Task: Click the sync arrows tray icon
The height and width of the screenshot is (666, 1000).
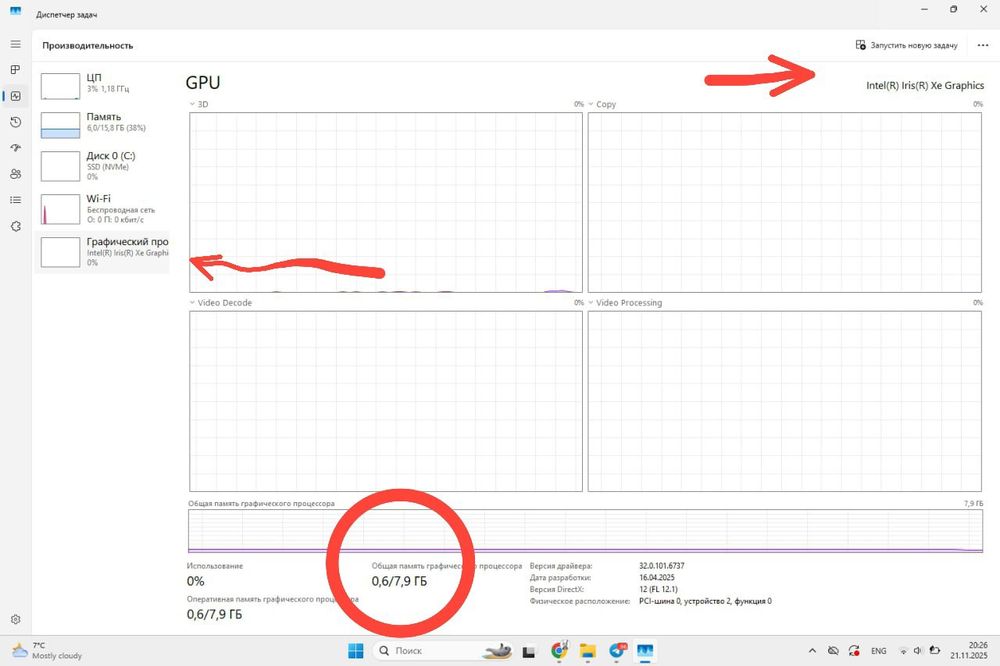Action: 854,651
